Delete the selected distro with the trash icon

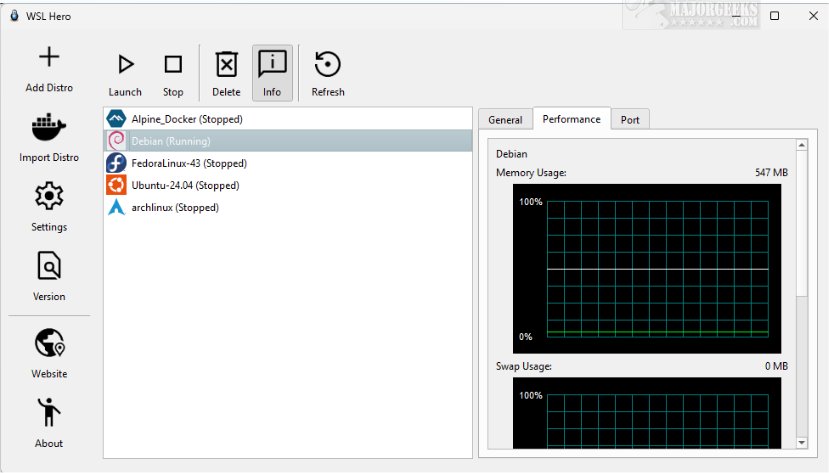pyautogui.click(x=227, y=66)
